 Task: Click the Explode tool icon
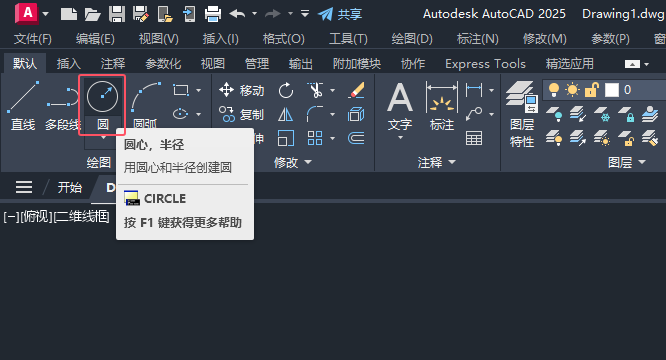[x=356, y=114]
